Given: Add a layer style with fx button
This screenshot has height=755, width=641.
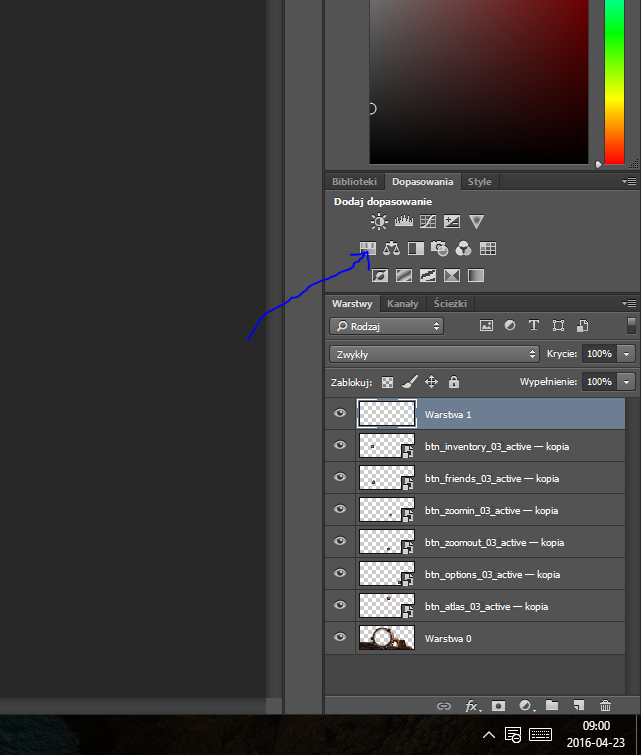Looking at the screenshot, I should pos(473,706).
